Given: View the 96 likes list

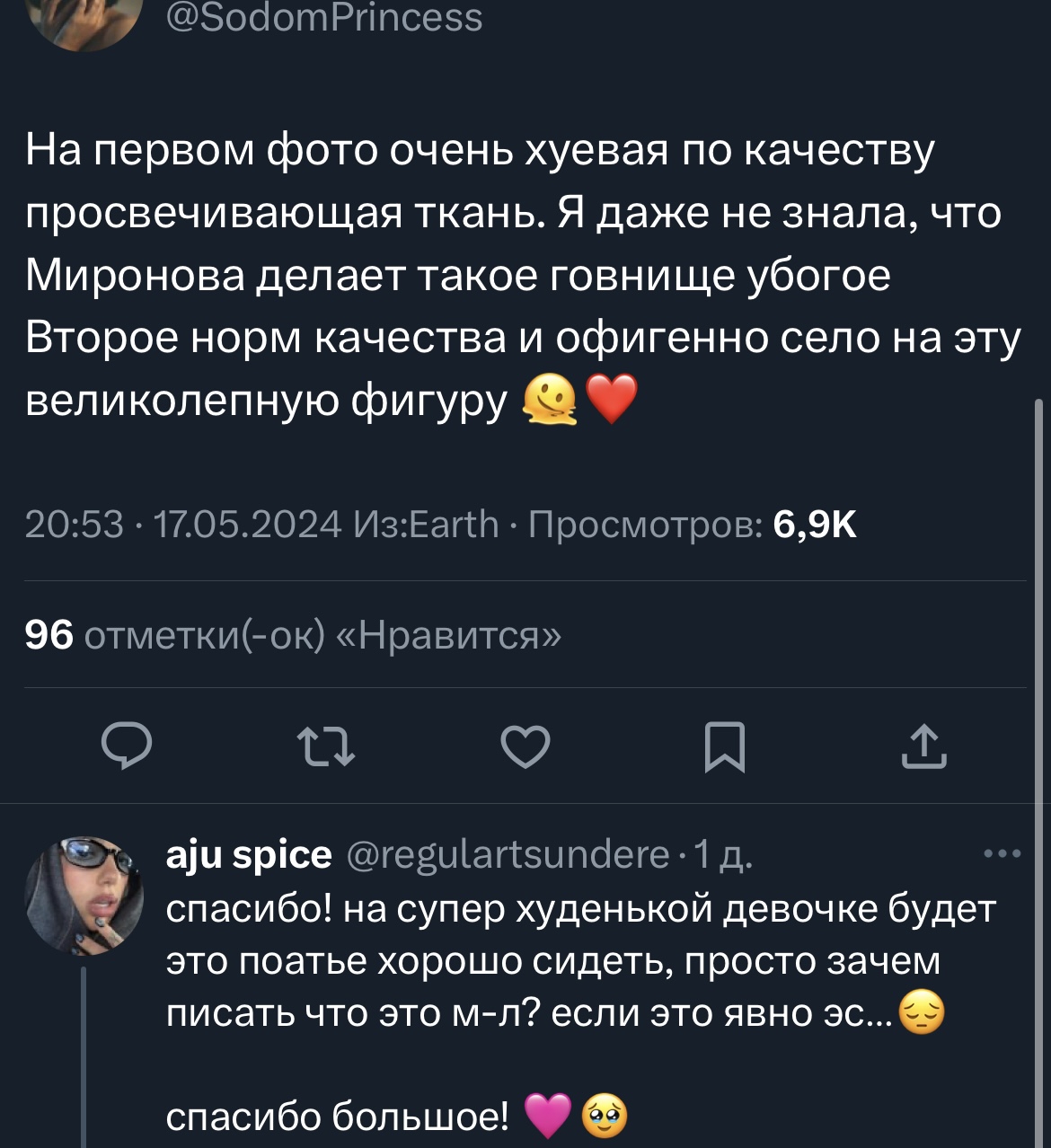Looking at the screenshot, I should pos(293,635).
